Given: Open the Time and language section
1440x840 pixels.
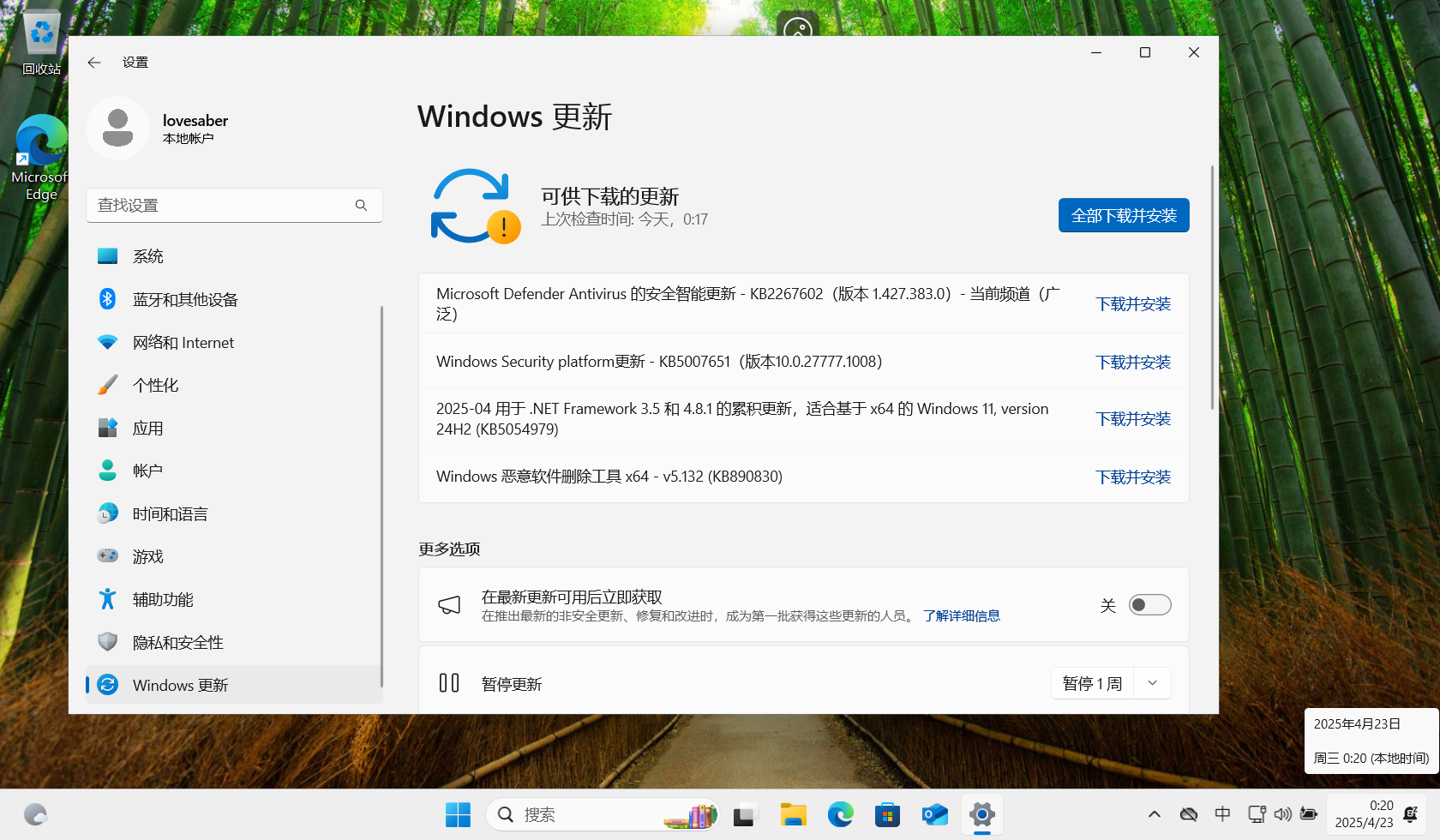Looking at the screenshot, I should [x=170, y=513].
